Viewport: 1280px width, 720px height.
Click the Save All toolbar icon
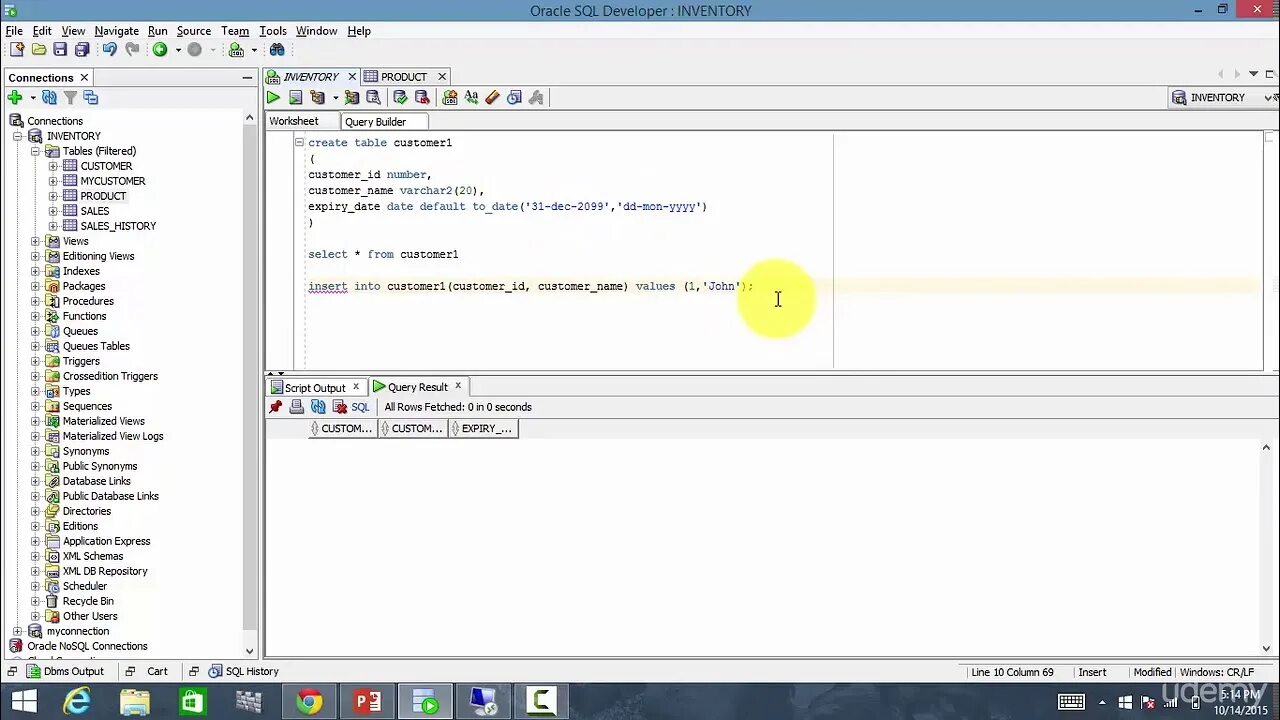coord(82,50)
